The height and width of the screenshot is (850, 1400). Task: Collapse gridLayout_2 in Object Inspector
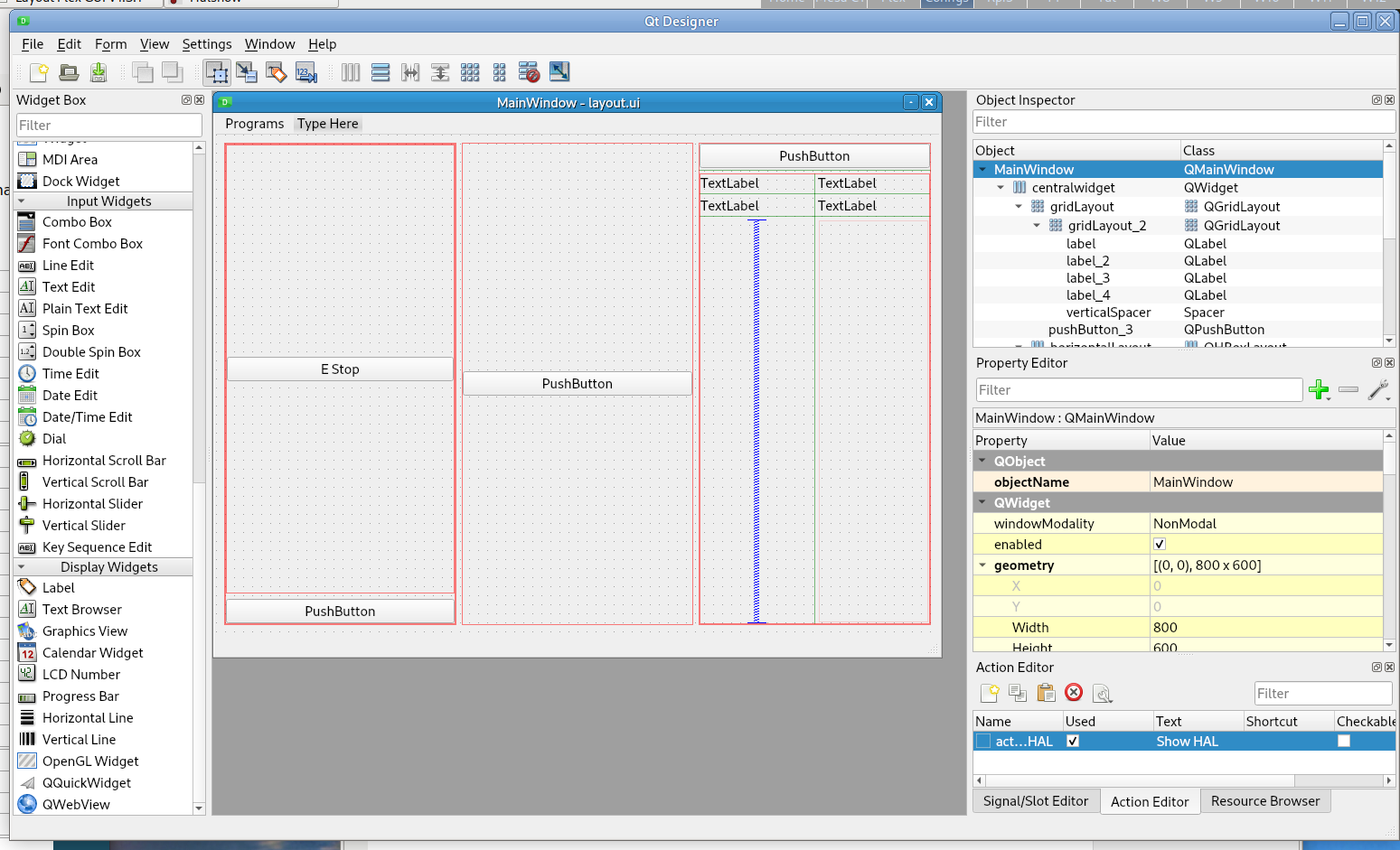(1037, 226)
